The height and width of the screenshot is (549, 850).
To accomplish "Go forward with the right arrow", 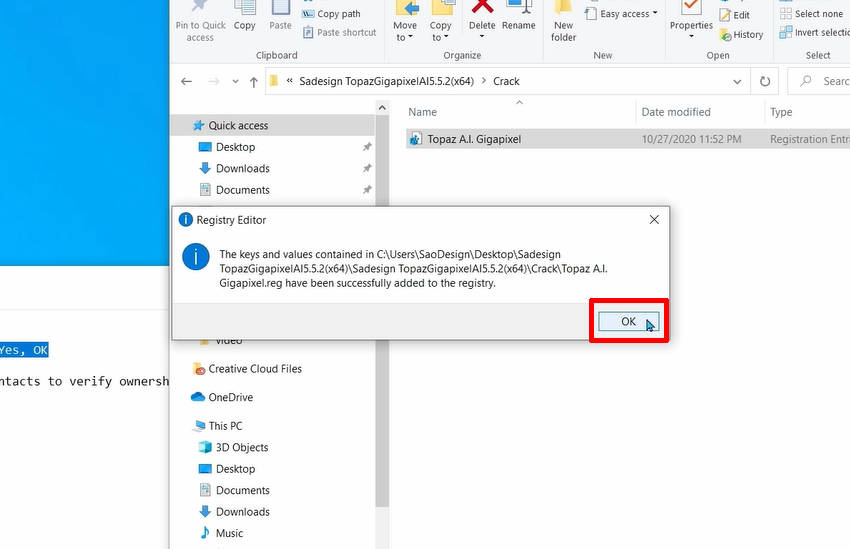I will [x=214, y=81].
